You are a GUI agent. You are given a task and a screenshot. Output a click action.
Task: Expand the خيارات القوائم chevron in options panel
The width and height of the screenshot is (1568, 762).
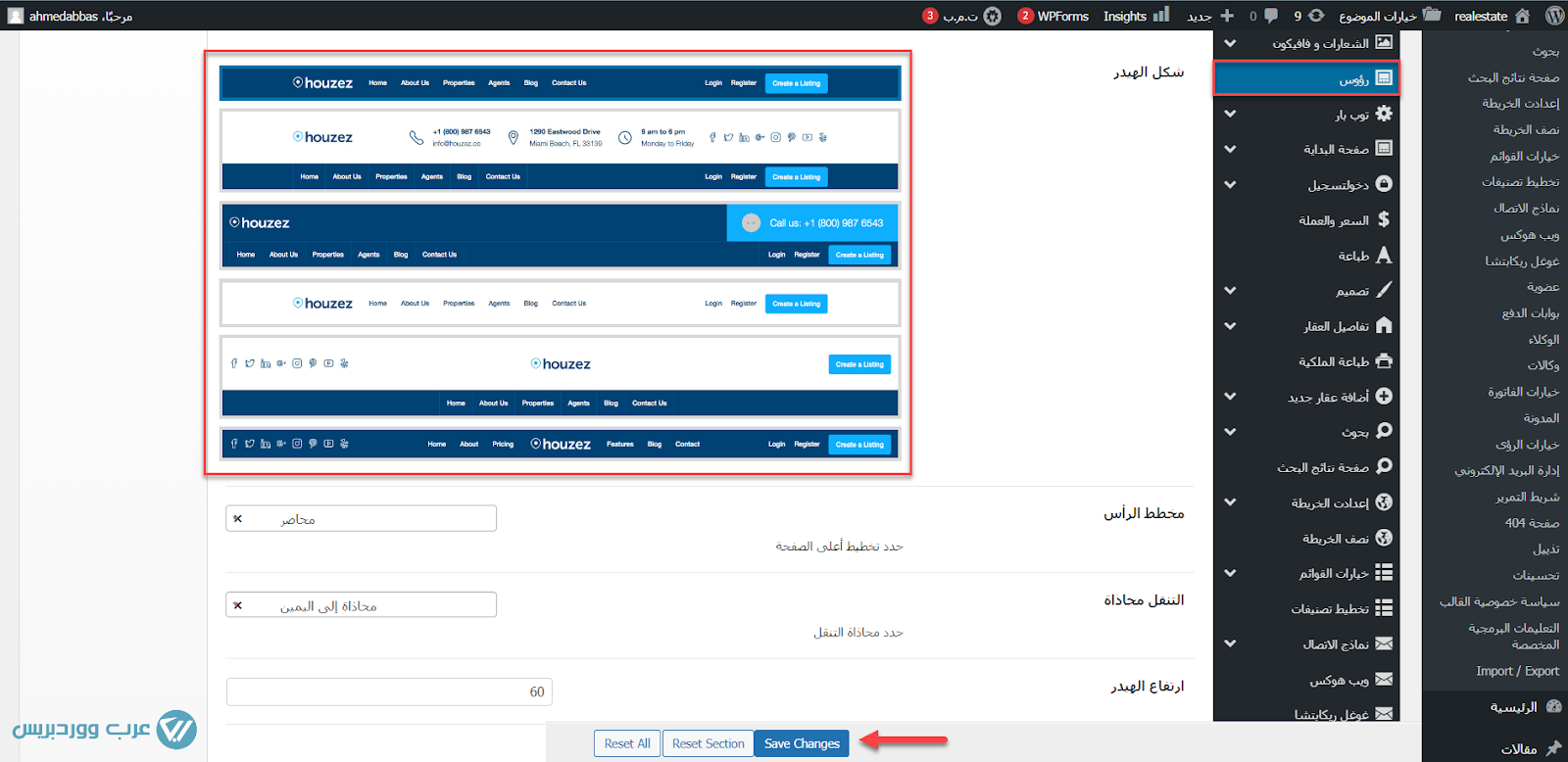click(x=1230, y=573)
